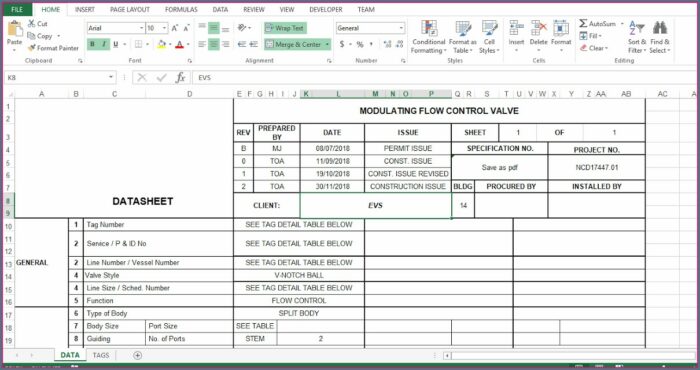Decrease font size with the shrink icon
The width and height of the screenshot is (700, 370).
click(x=187, y=28)
